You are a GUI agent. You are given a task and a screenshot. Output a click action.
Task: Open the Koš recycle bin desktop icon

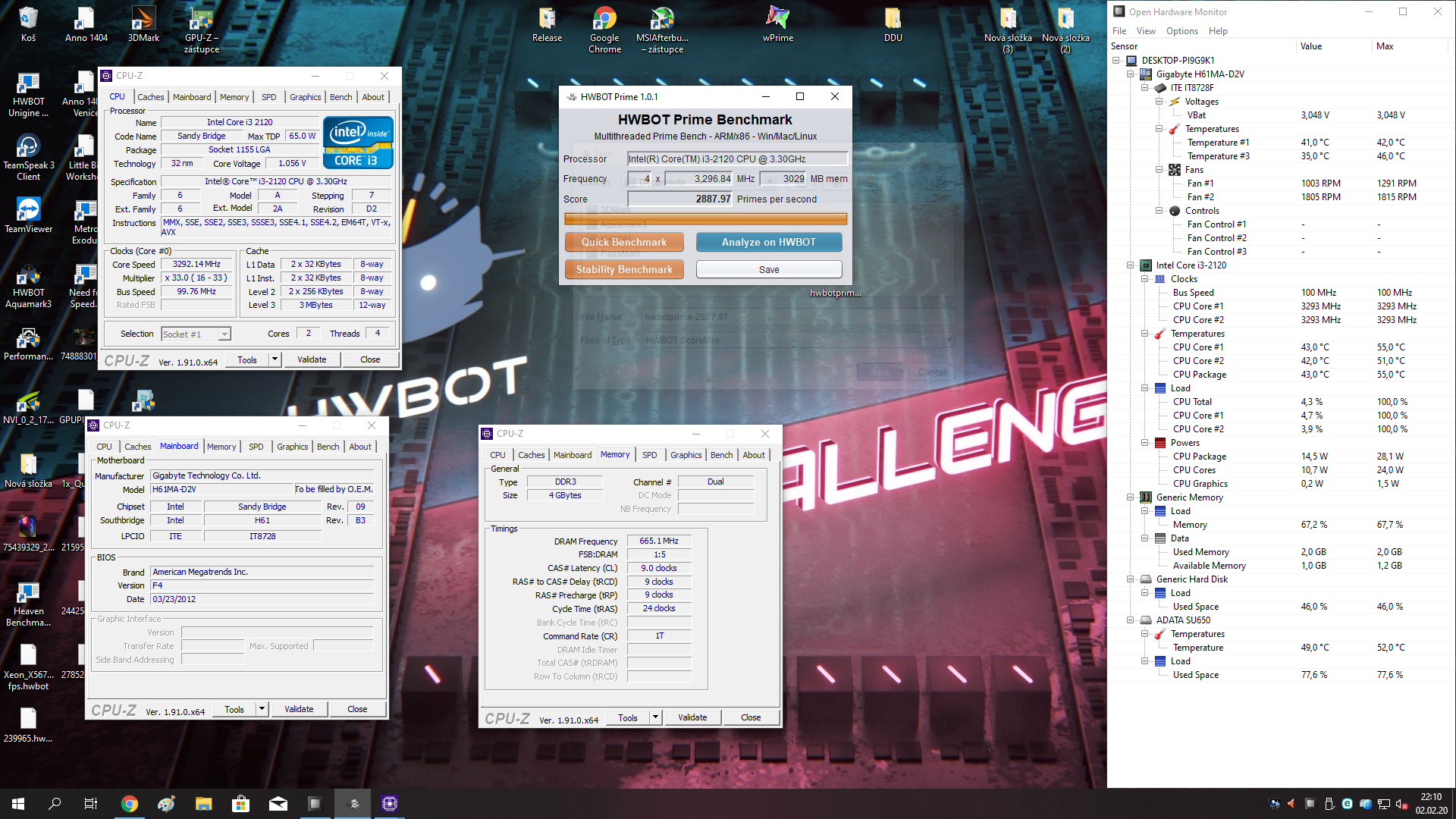[x=28, y=24]
